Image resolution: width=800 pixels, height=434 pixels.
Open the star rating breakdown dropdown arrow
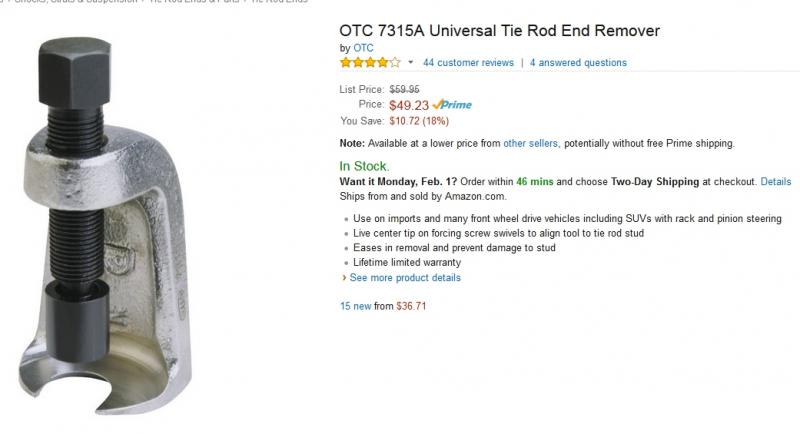tap(410, 62)
